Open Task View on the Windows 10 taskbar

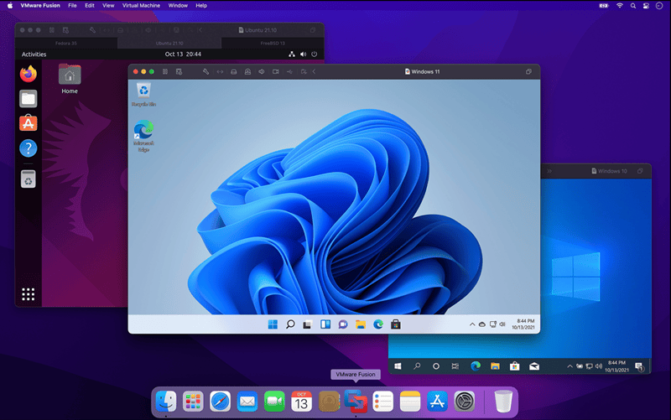455,366
